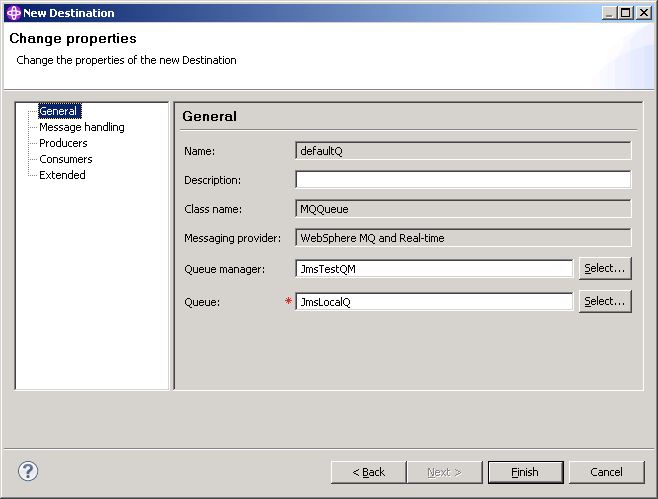The width and height of the screenshot is (658, 499).
Task: Click the disabled Next button
Action: click(444, 472)
